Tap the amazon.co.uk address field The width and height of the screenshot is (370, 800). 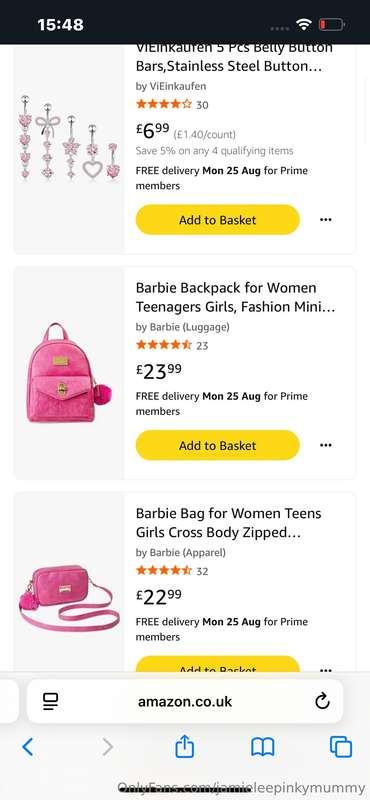(185, 702)
